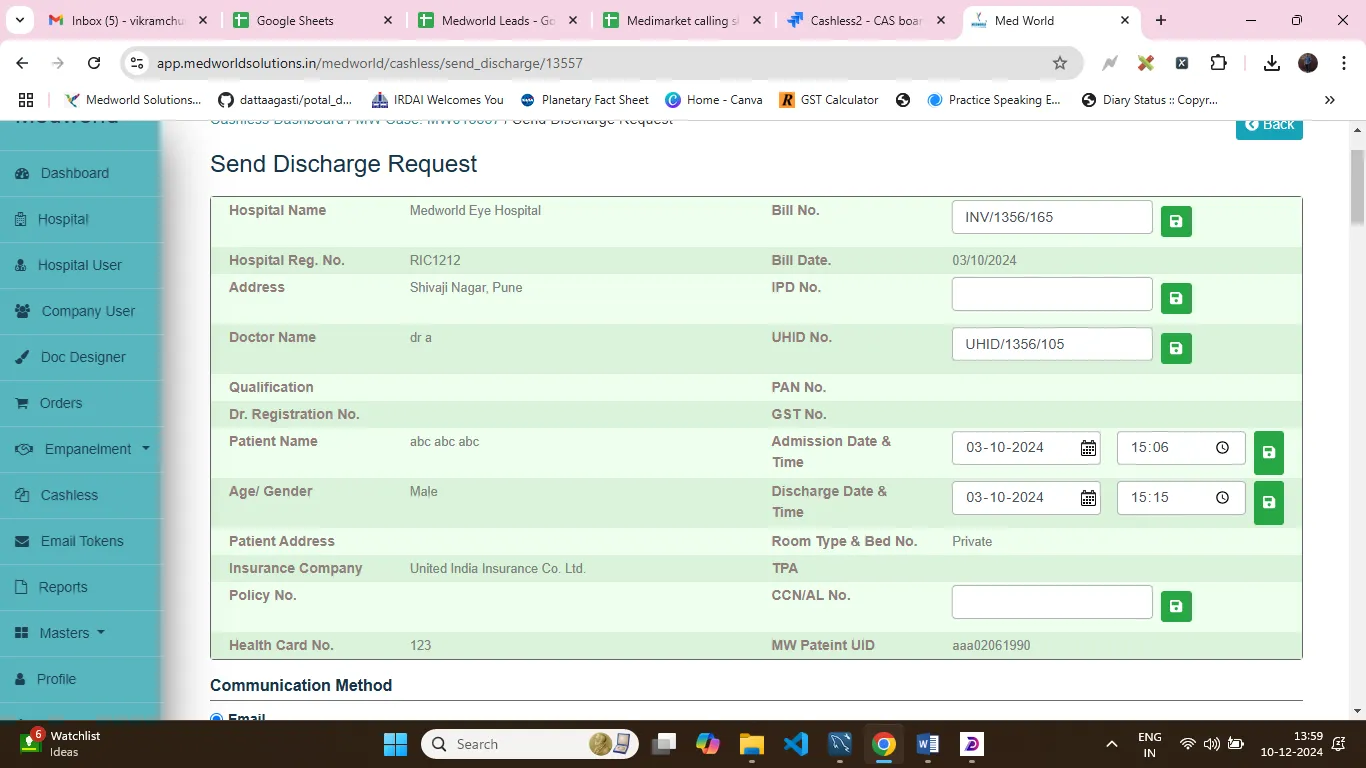Open the Home - Canva bookmark
The image size is (1366, 768).
[x=714, y=100]
